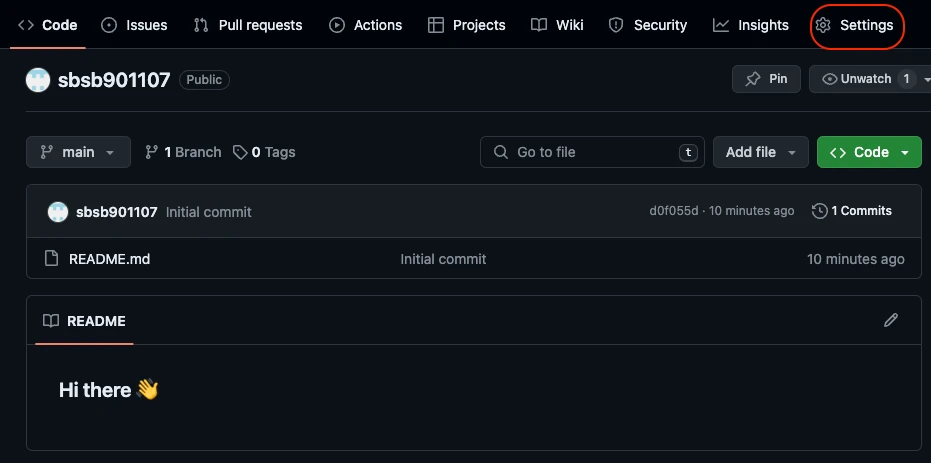
Task: Click the Public visibility badge
Action: point(204,80)
